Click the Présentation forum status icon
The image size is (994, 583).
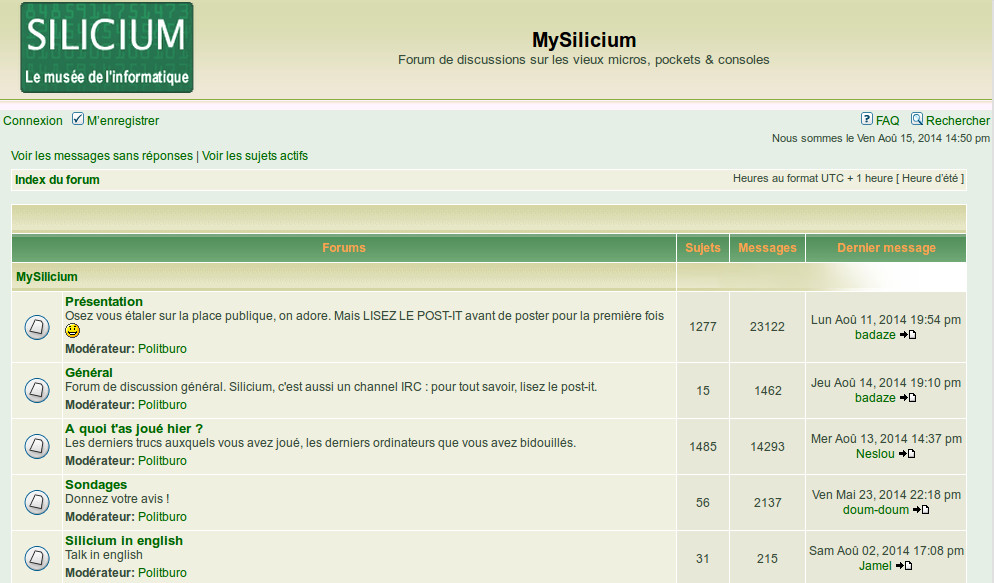[37, 326]
